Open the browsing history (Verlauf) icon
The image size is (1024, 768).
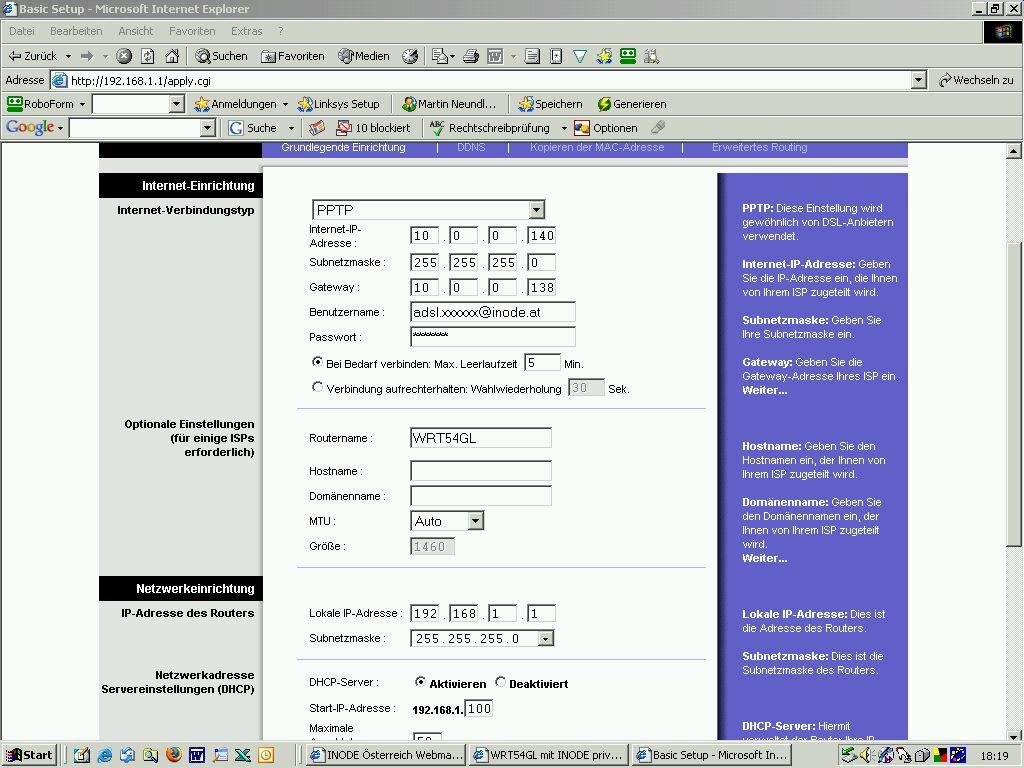(x=410, y=56)
